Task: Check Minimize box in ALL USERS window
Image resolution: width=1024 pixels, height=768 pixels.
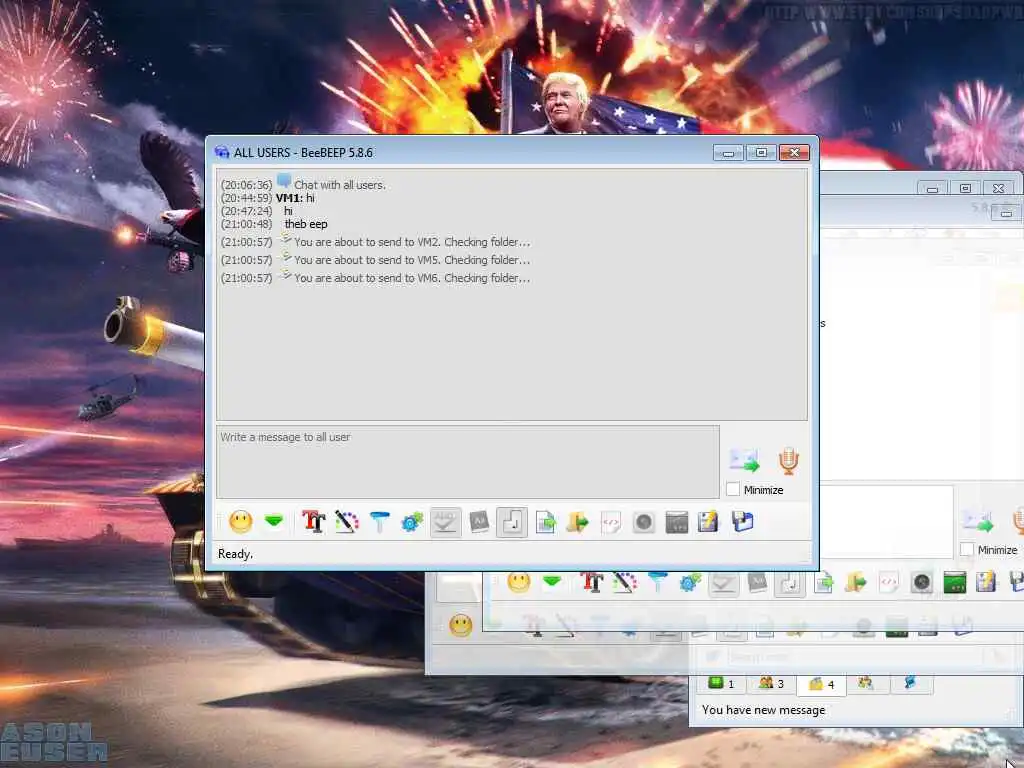Action: pyautogui.click(x=733, y=489)
